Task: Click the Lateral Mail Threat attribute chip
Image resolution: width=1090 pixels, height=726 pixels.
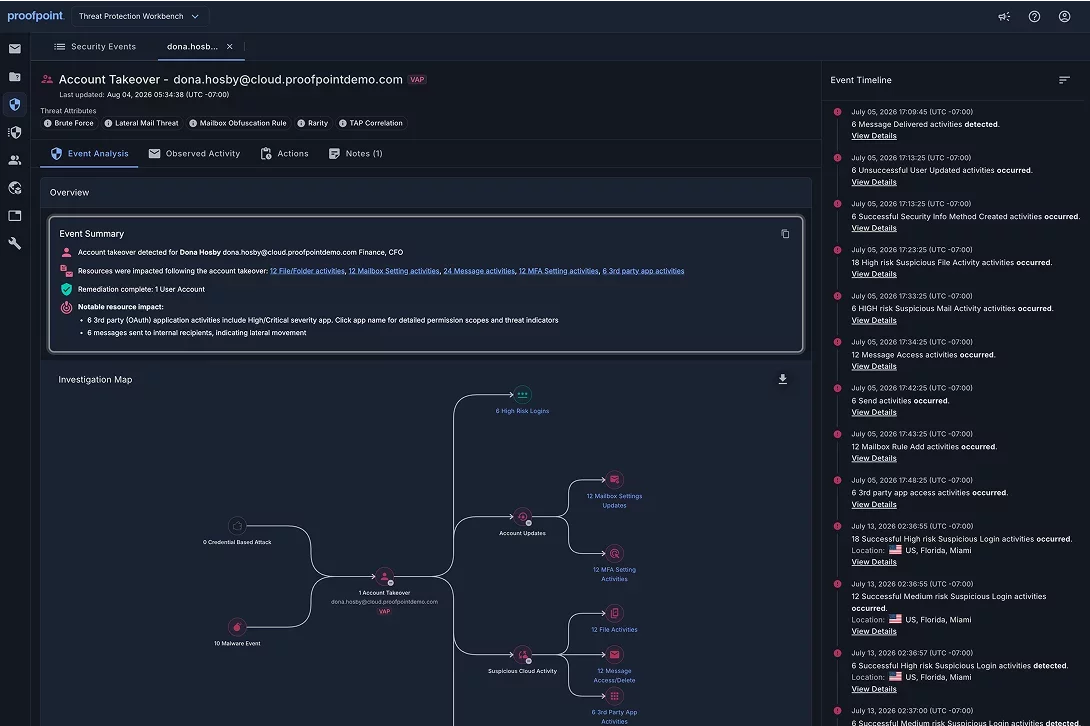Action: tap(141, 123)
